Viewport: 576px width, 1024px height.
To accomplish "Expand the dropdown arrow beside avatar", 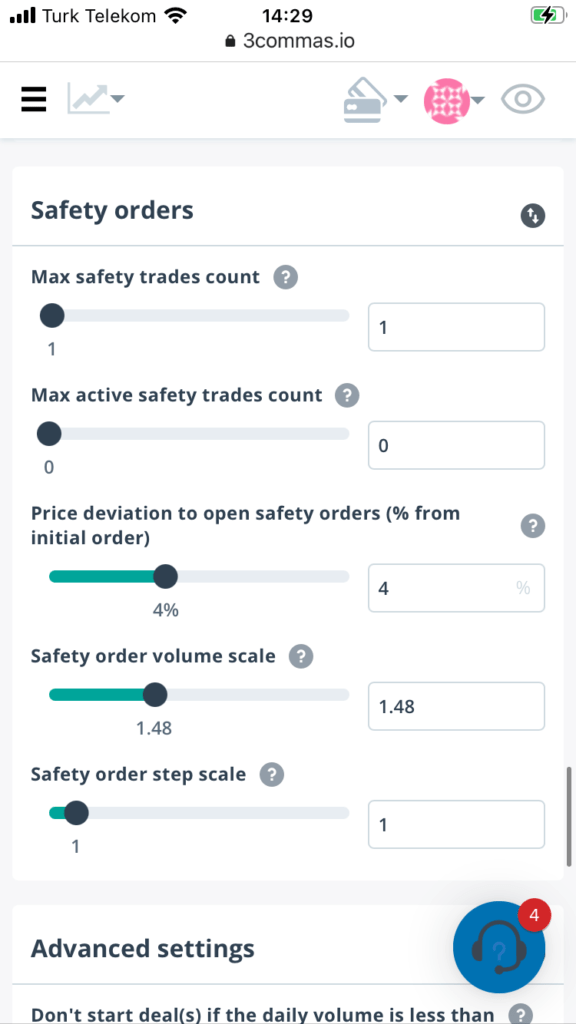I will click(x=478, y=100).
